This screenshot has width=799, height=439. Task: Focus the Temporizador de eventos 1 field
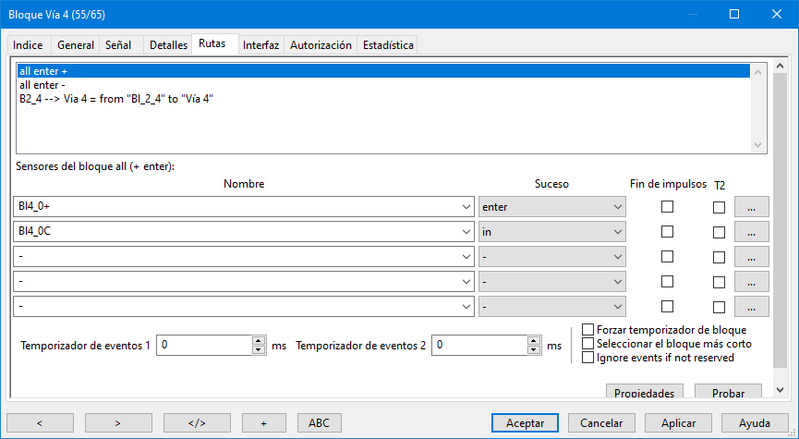[204, 345]
